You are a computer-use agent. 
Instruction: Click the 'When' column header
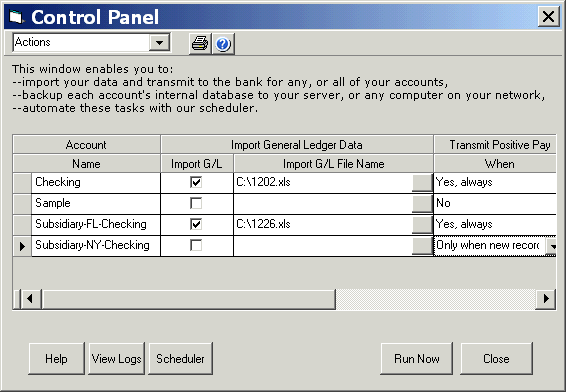point(495,164)
